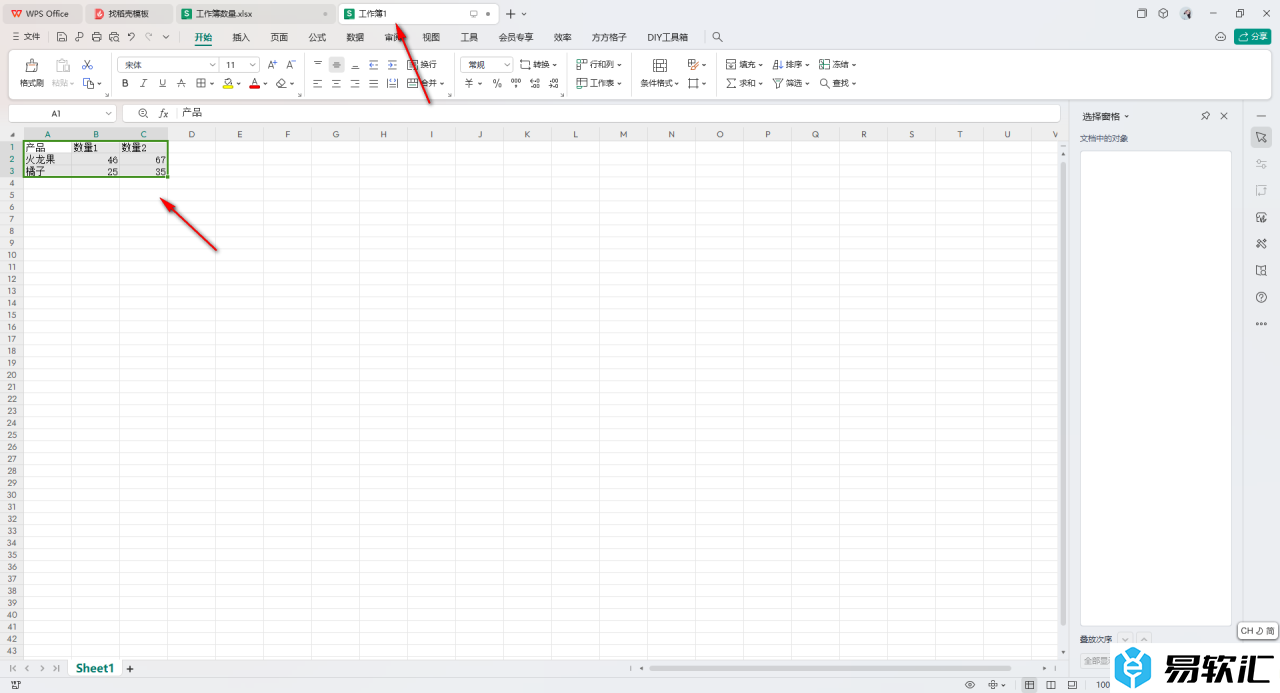This screenshot has height=693, width=1280.
Task: Decrease indent
Action: [x=374, y=64]
